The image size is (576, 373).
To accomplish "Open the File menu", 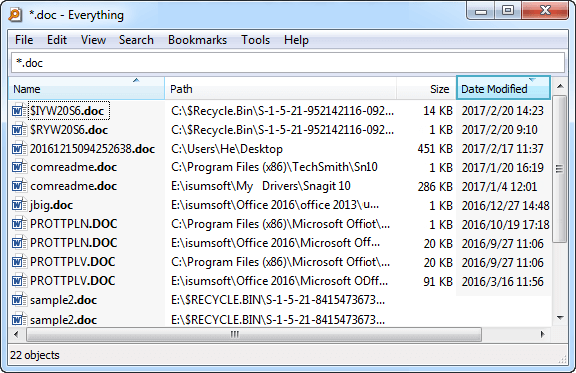I will pos(24,40).
